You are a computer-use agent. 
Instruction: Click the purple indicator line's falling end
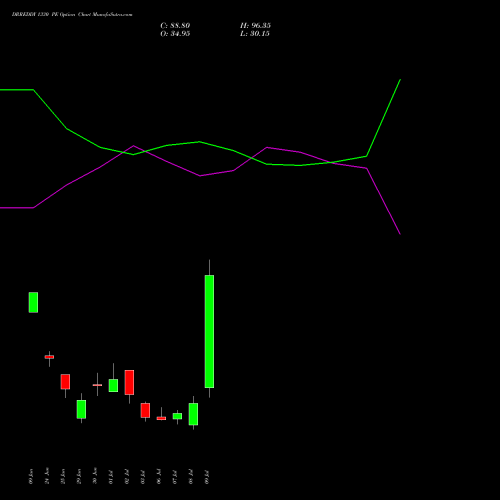[x=400, y=234]
